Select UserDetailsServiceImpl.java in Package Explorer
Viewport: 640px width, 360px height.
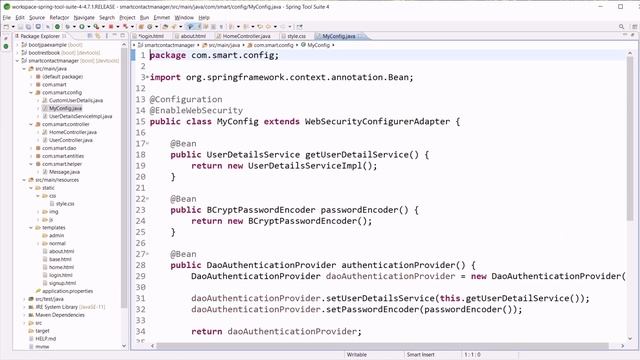point(80,116)
